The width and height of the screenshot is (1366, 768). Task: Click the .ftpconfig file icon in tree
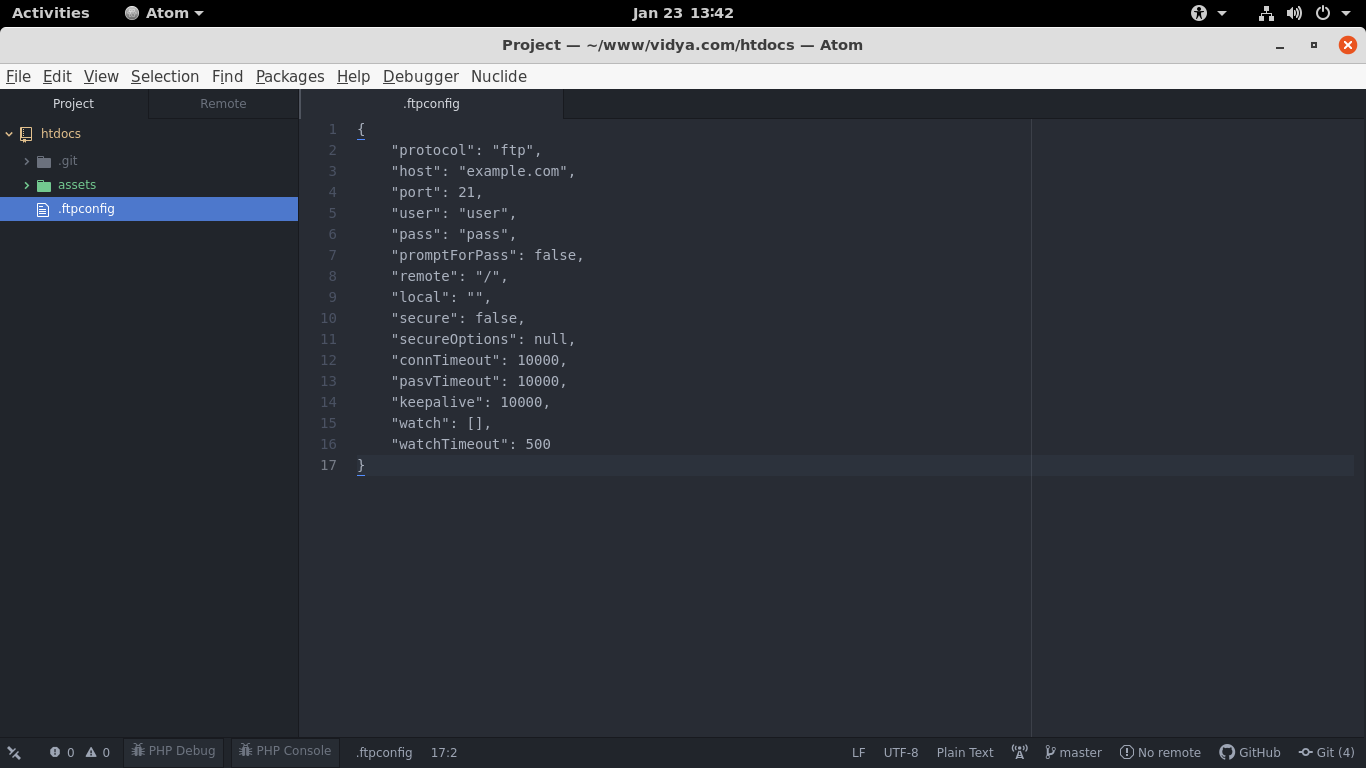pyautogui.click(x=42, y=210)
